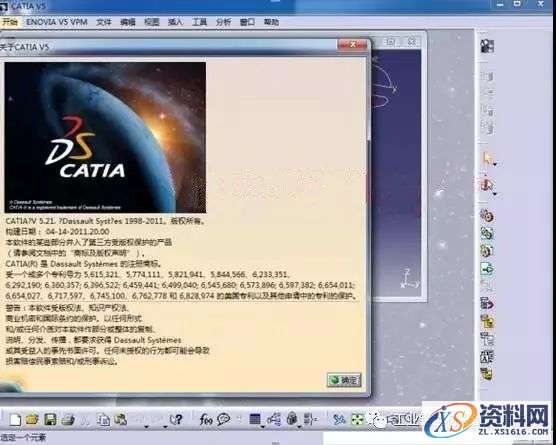This screenshot has height=445, width=556.
Task: Click the red selection tool below the Select arrow
Action: (487, 185)
